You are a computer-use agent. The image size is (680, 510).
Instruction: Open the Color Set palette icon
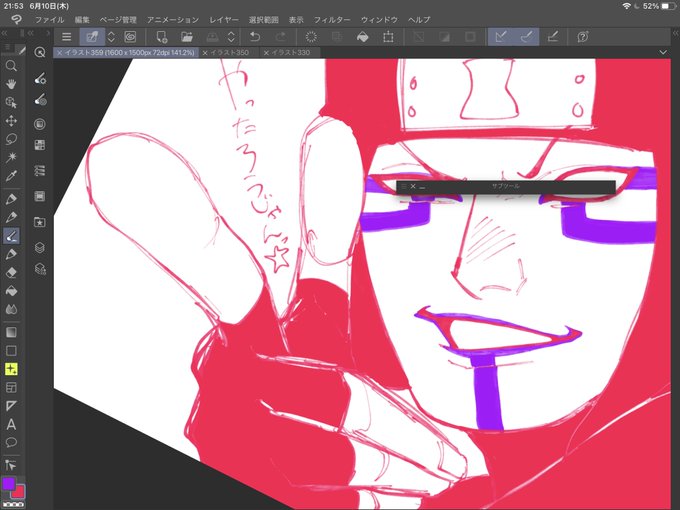[x=39, y=145]
